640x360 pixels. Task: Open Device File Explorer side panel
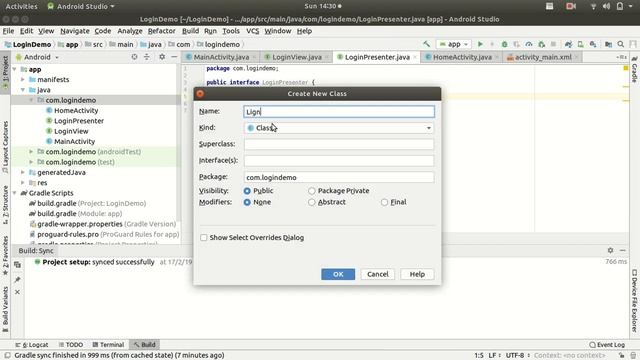tap(635, 300)
